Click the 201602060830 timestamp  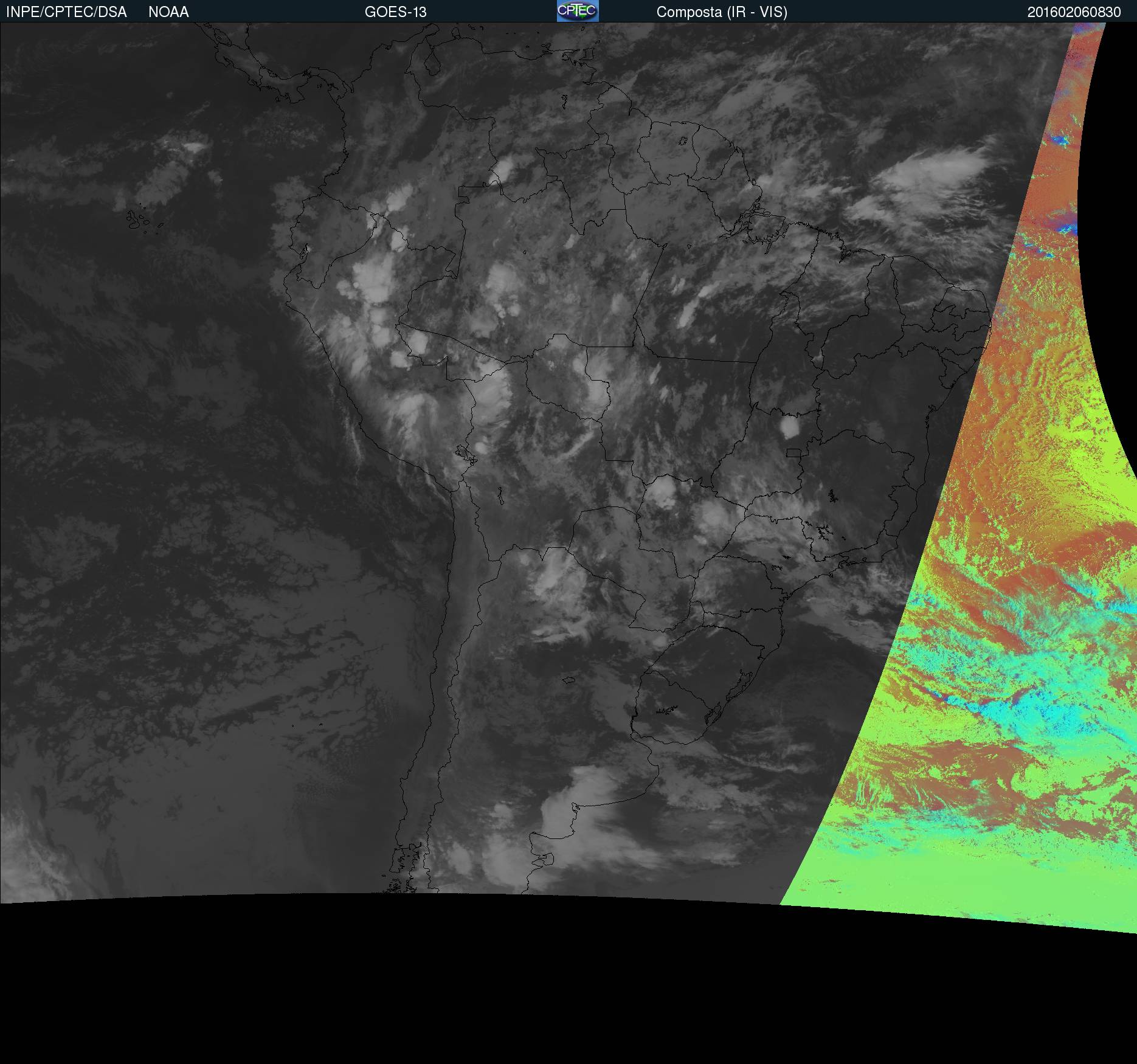click(x=1074, y=12)
